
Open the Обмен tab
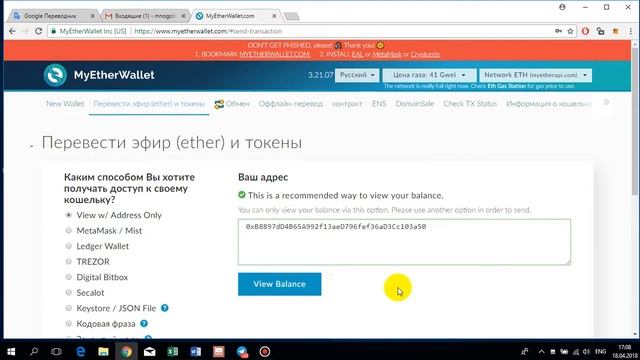click(232, 104)
